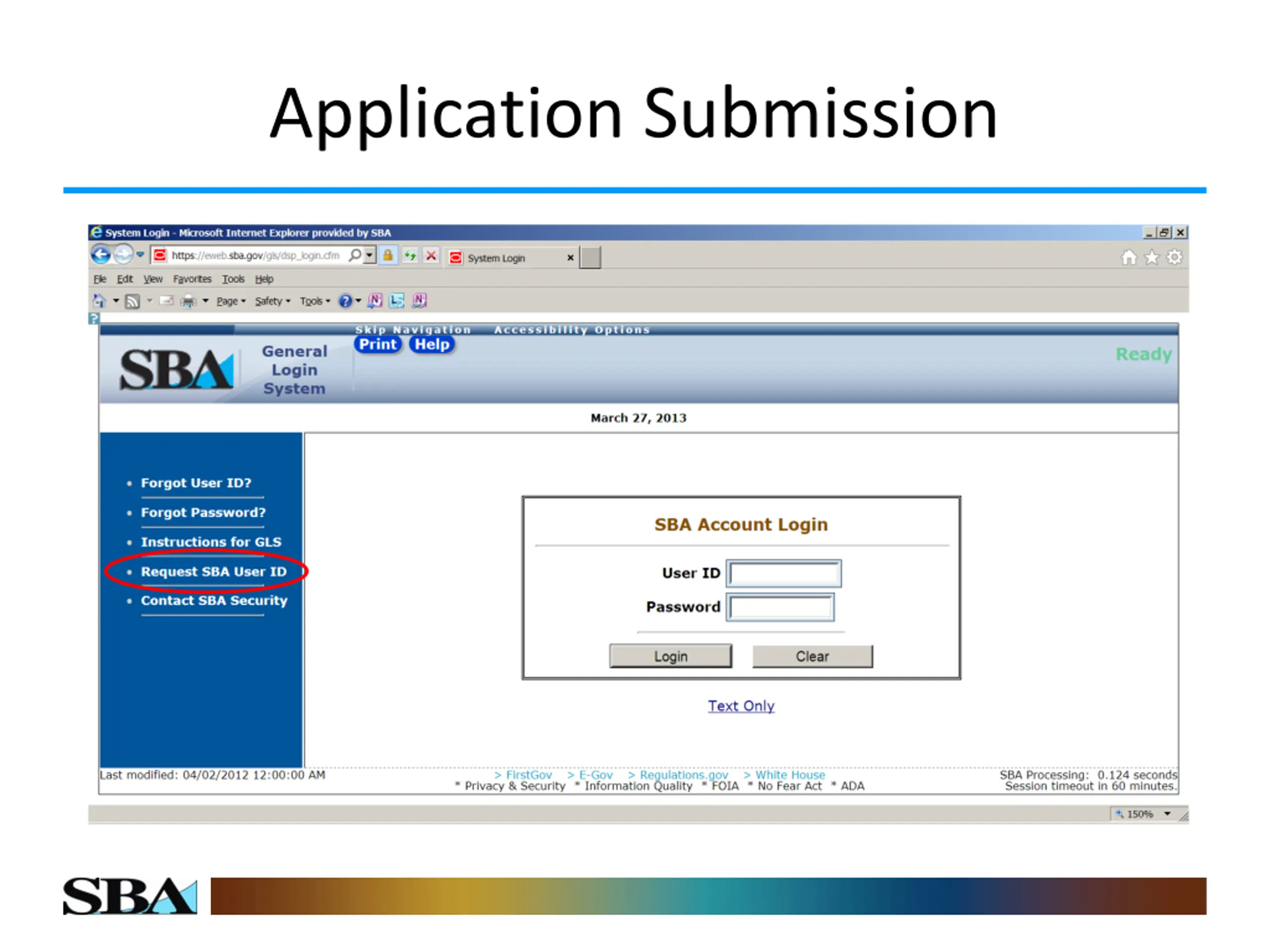Image resolution: width=1270 pixels, height=952 pixels.
Task: Open the Page dropdown in command bar
Action: point(231,301)
